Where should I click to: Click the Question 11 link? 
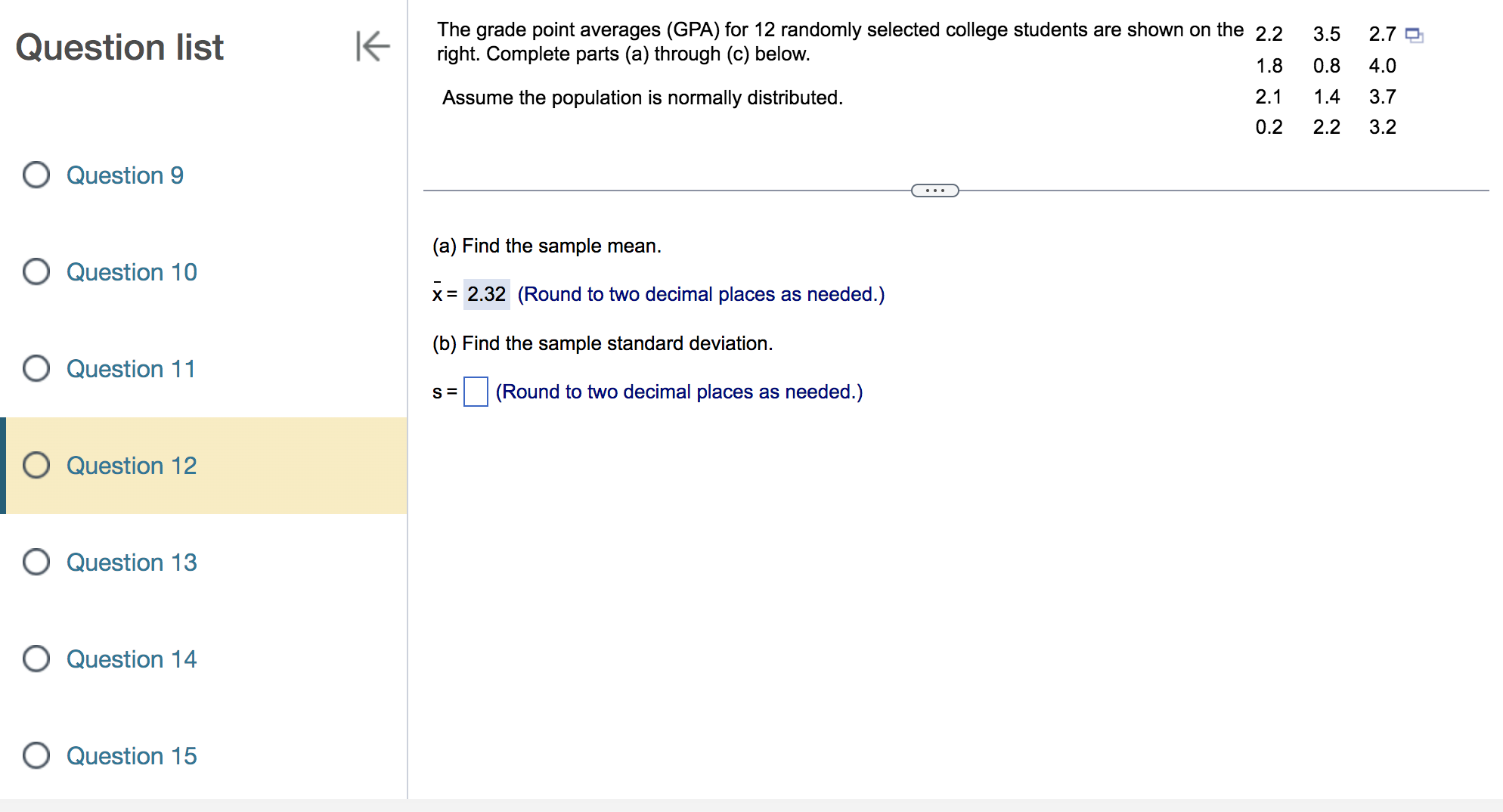pyautogui.click(x=130, y=368)
